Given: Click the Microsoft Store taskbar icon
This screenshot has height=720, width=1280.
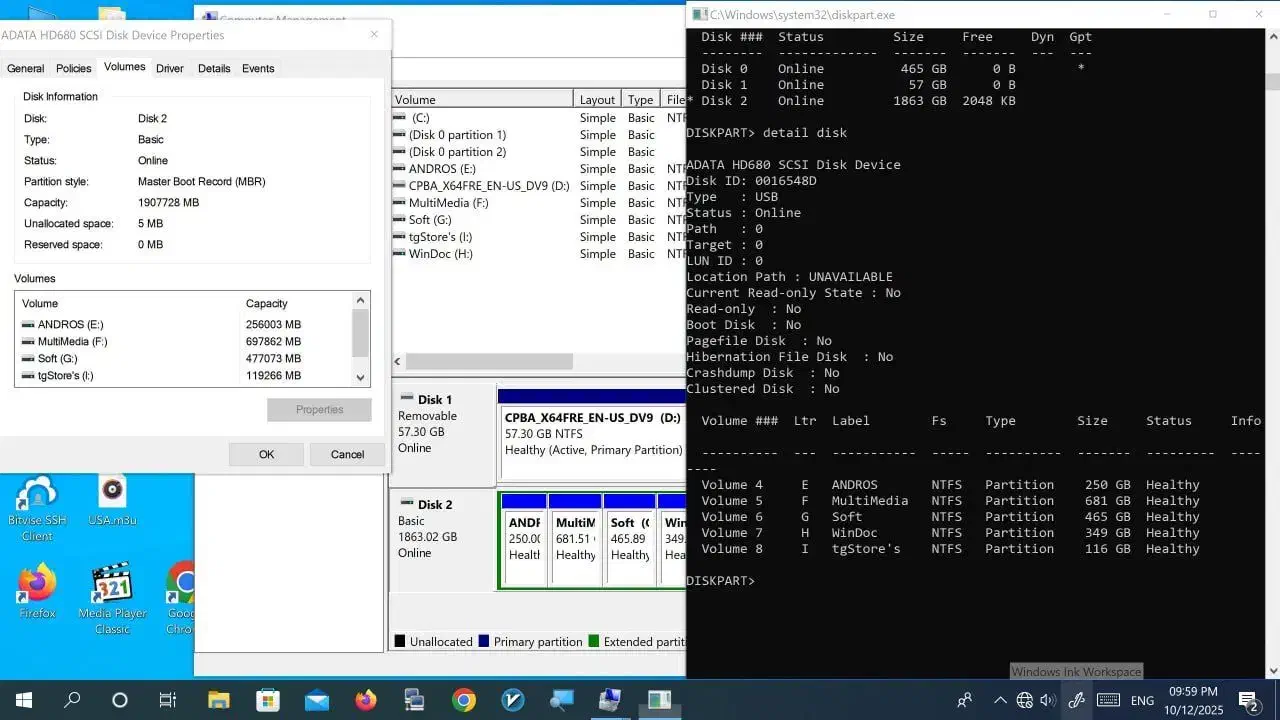Looking at the screenshot, I should point(267,700).
